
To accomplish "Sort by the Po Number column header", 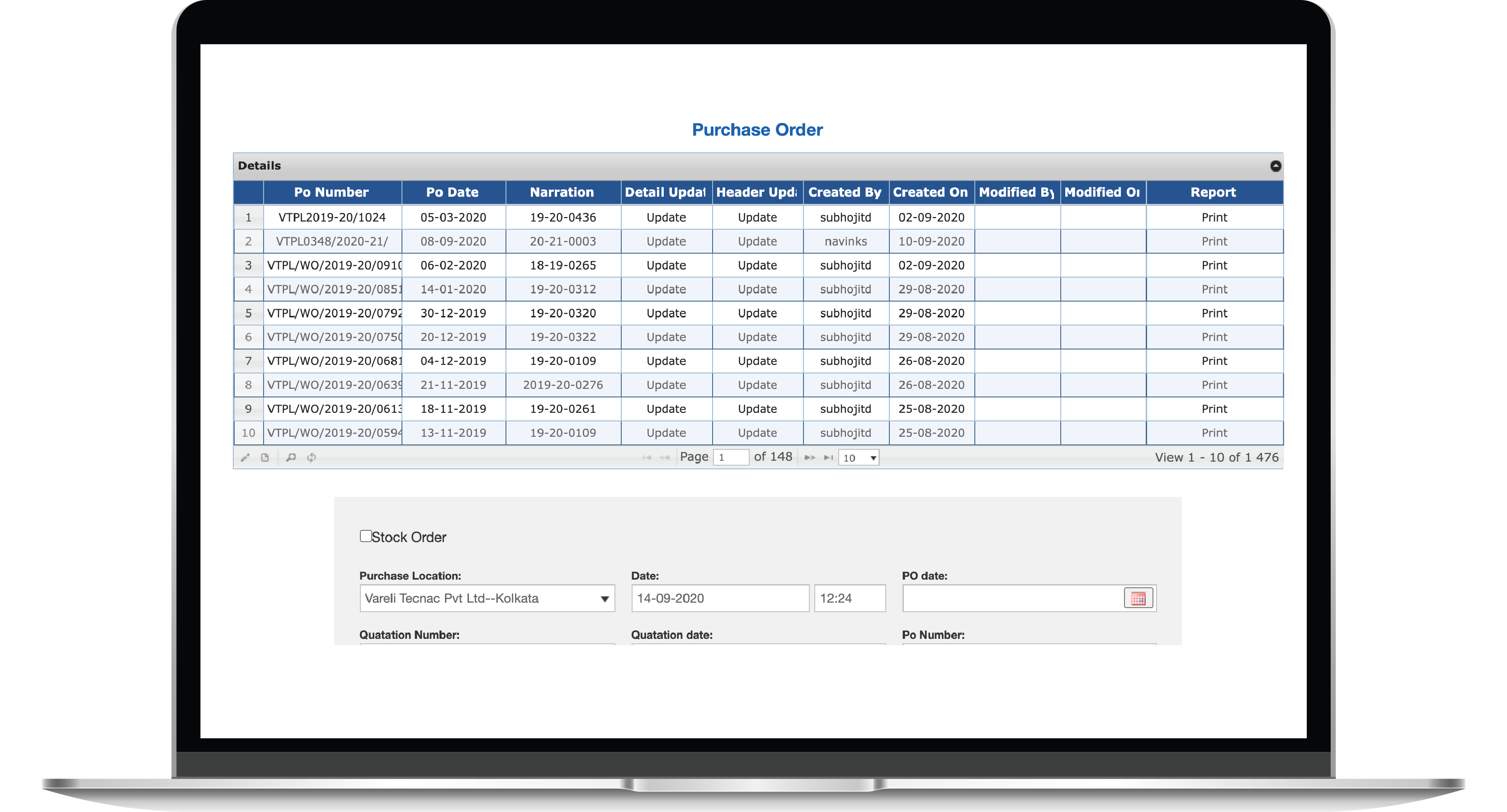I will (331, 193).
